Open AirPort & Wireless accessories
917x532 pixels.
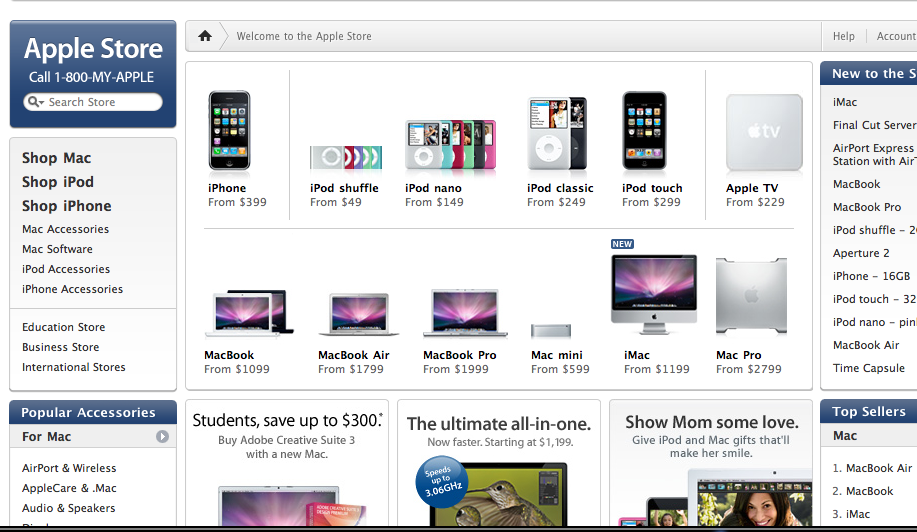click(x=69, y=468)
